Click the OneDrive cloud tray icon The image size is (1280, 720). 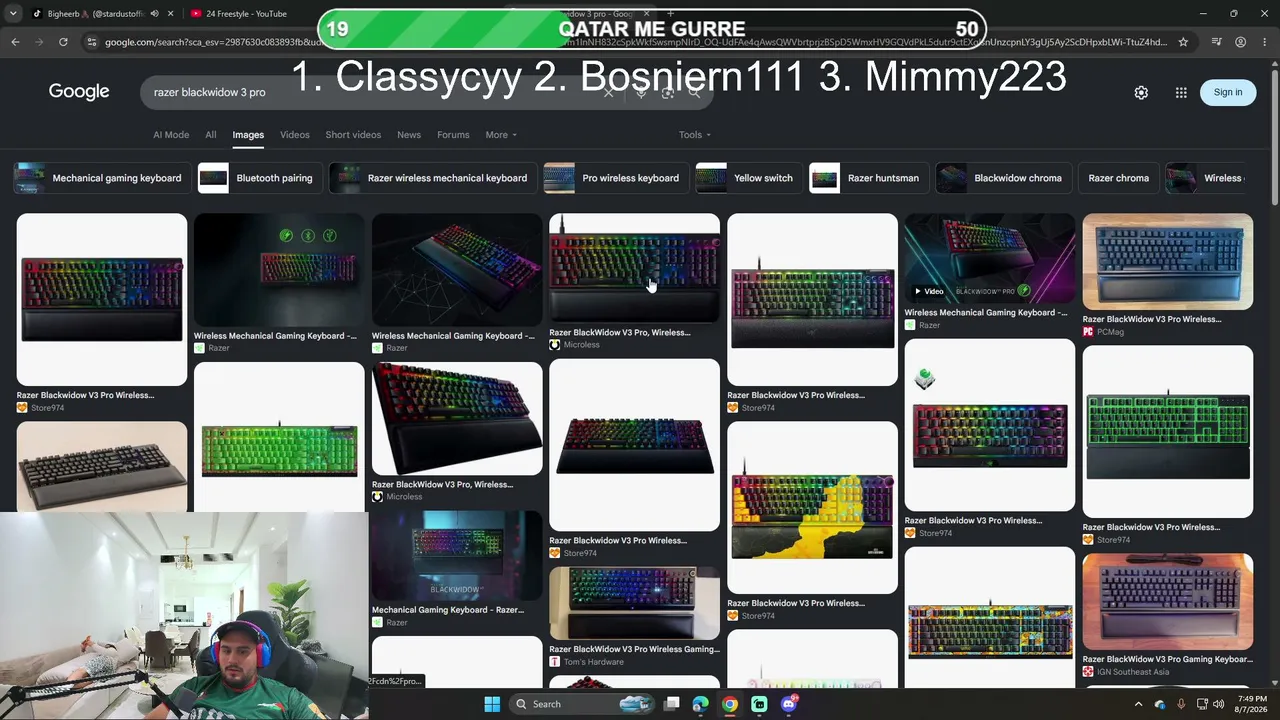click(x=1160, y=704)
